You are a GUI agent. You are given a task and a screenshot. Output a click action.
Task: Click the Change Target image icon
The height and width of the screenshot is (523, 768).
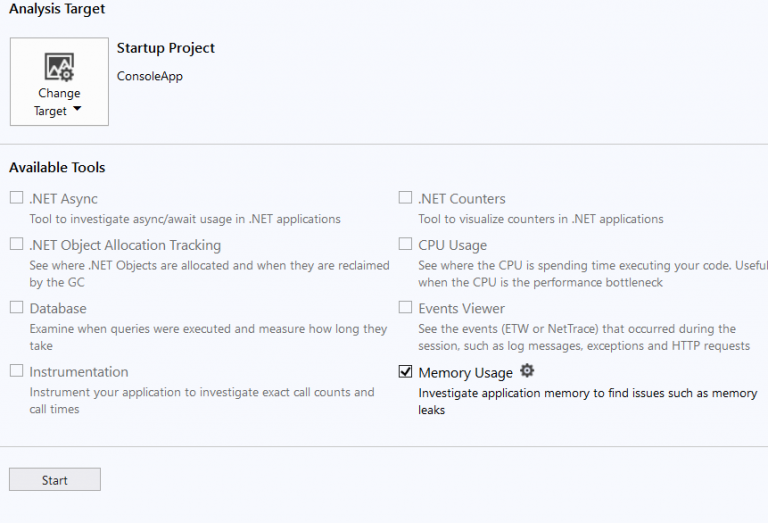59,67
